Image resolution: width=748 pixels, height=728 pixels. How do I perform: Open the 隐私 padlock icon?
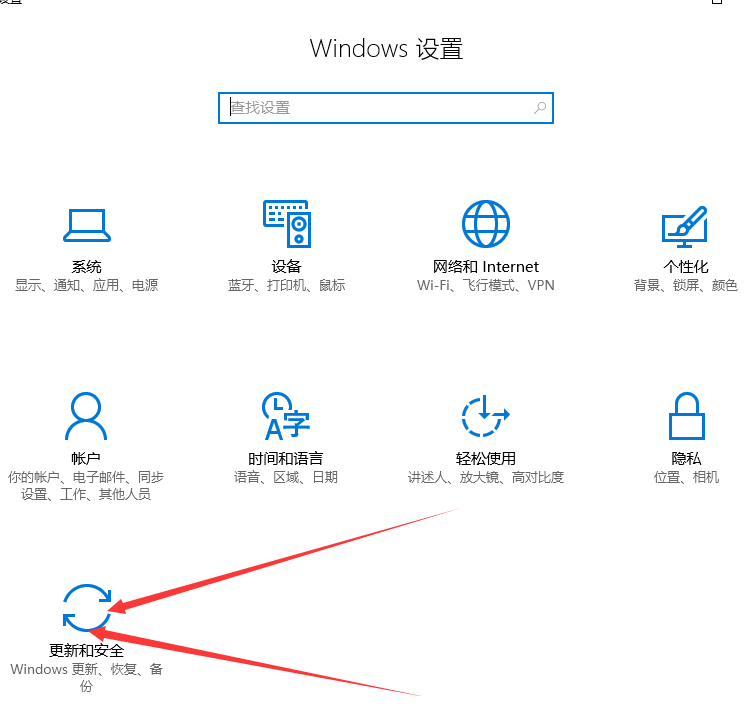tap(686, 416)
